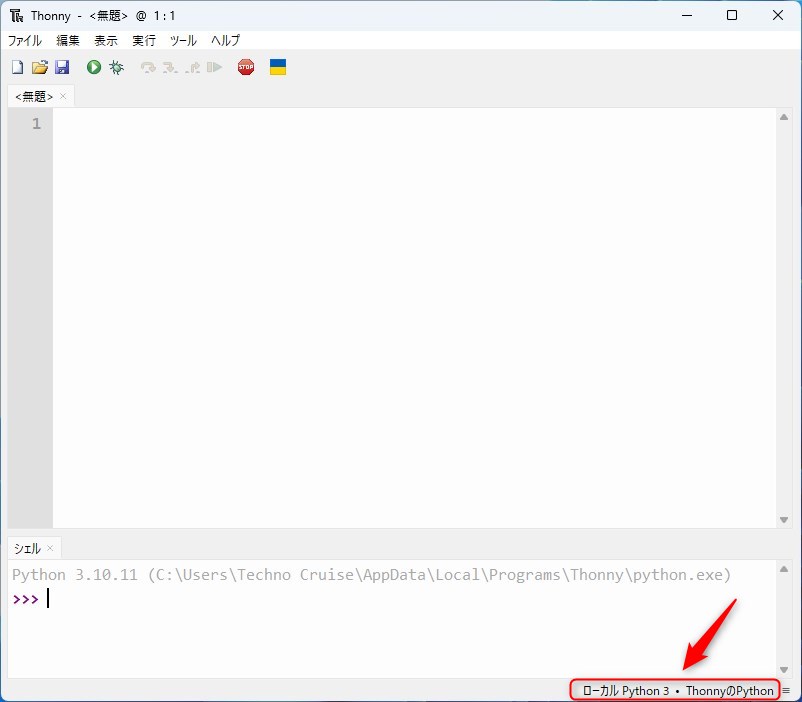
Task: Maximize the Thonny window
Action: pyautogui.click(x=732, y=15)
